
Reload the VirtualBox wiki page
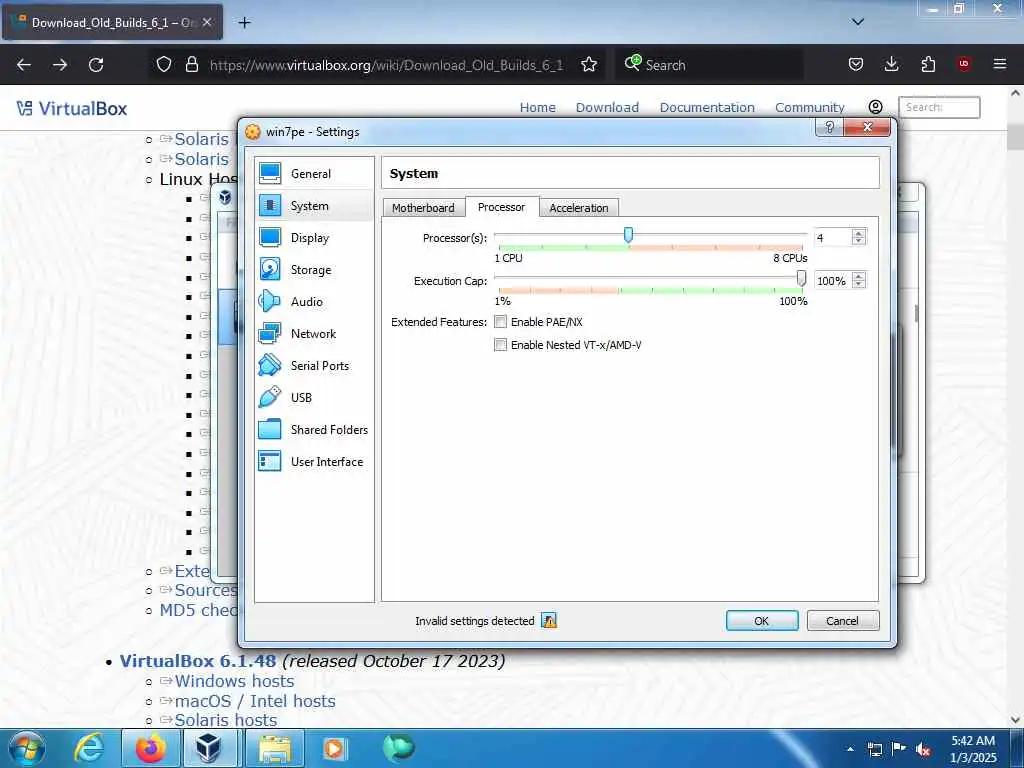coord(96,65)
